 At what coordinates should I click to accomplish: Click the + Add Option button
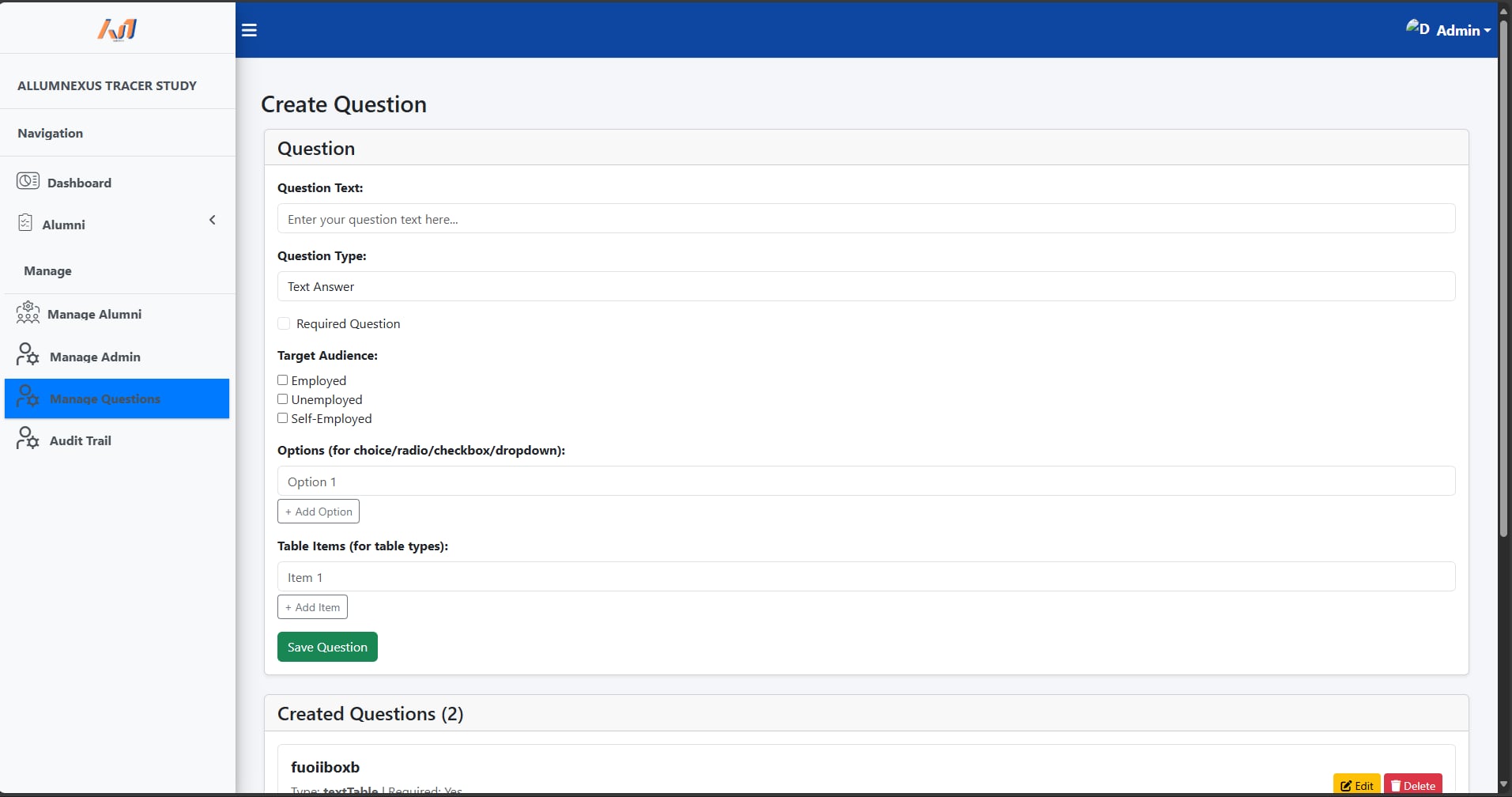coord(318,511)
